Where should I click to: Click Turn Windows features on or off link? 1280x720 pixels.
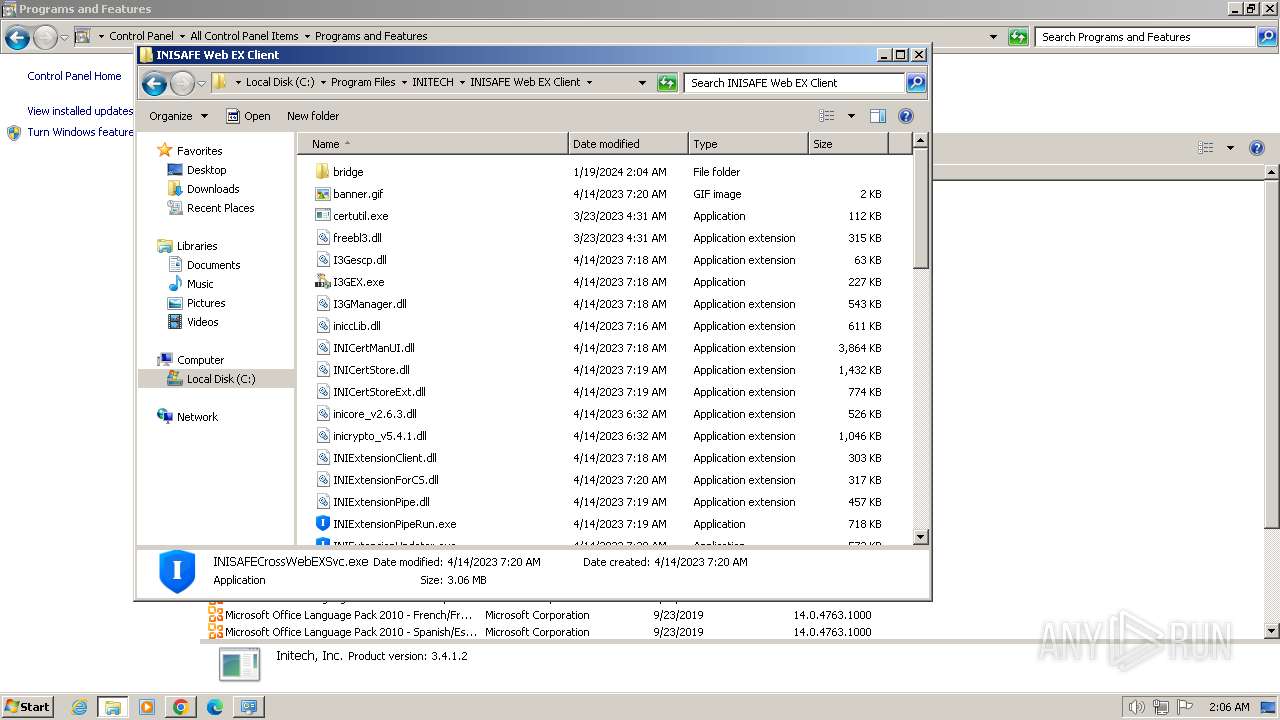point(80,132)
